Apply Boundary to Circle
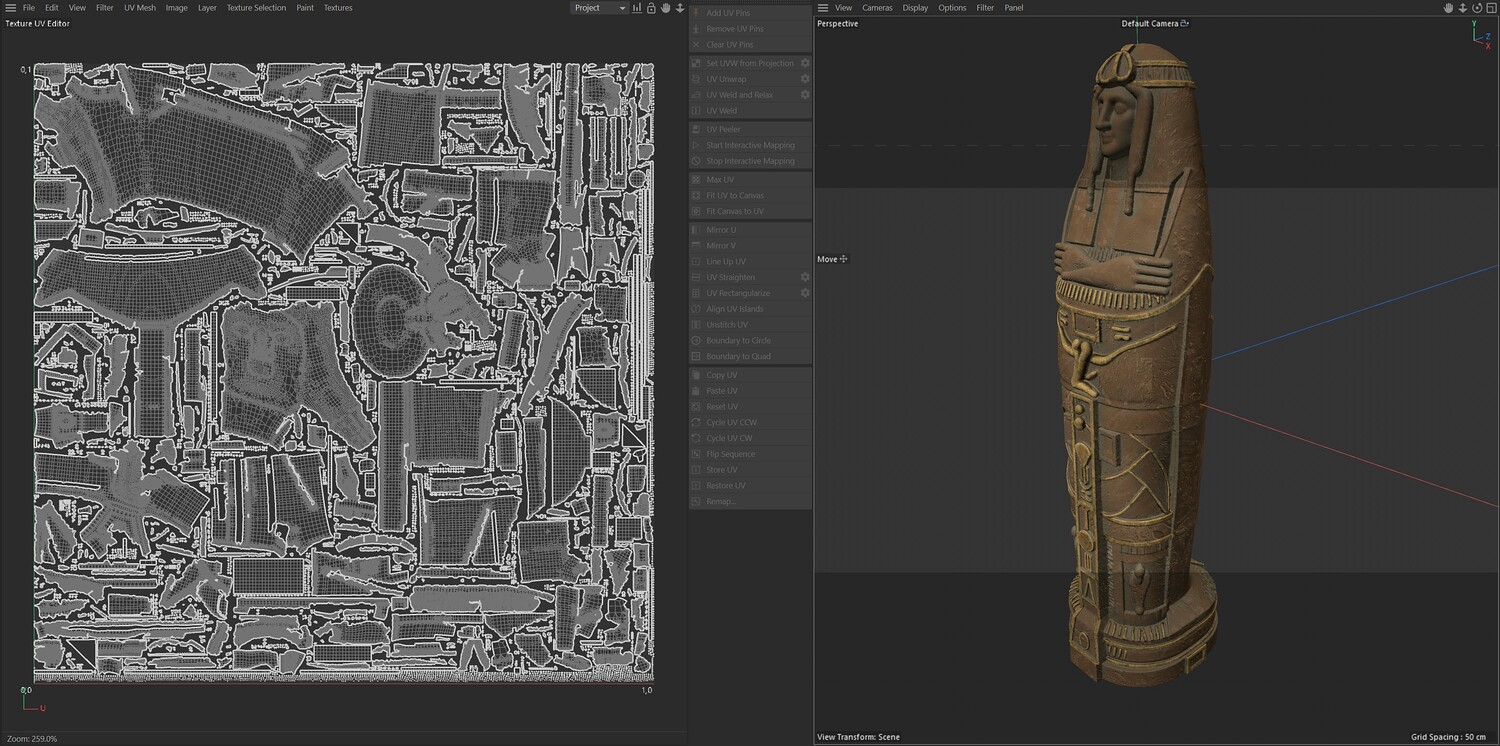 [x=750, y=341]
